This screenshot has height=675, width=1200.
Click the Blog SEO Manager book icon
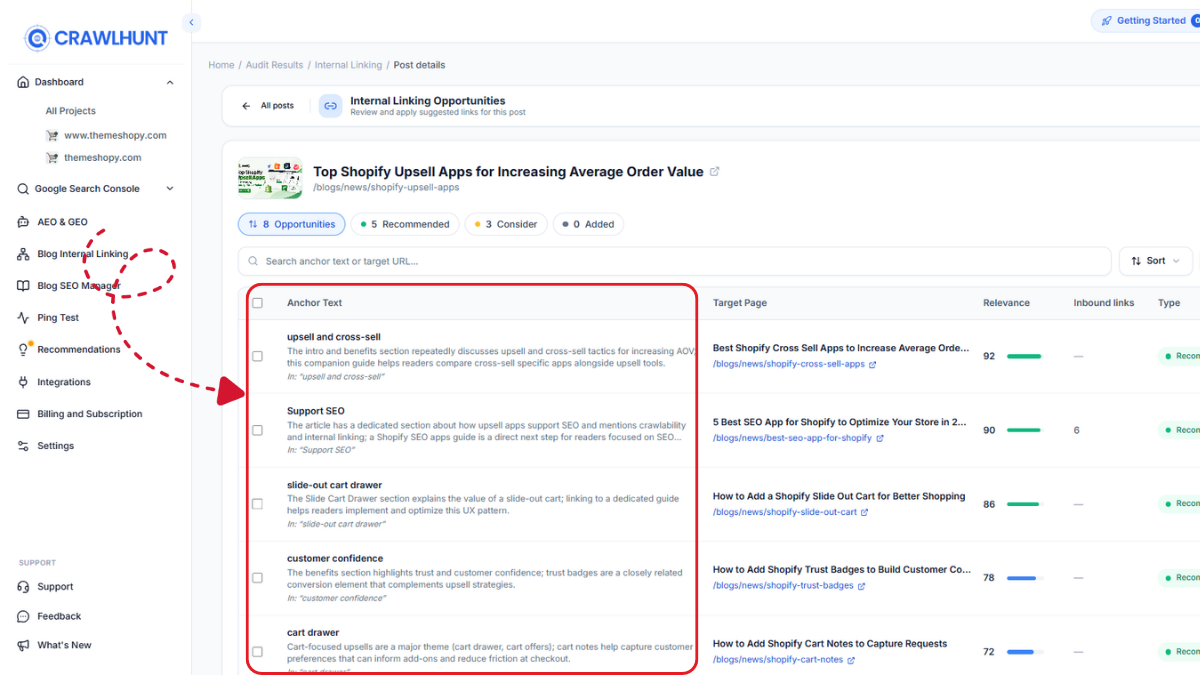(x=23, y=286)
